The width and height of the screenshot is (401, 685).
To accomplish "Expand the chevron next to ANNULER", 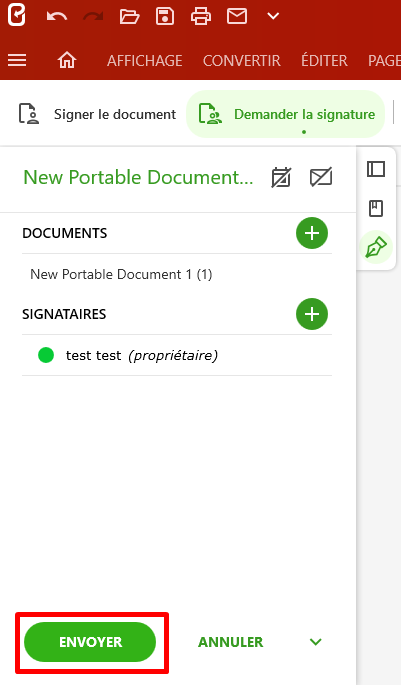I will [315, 642].
